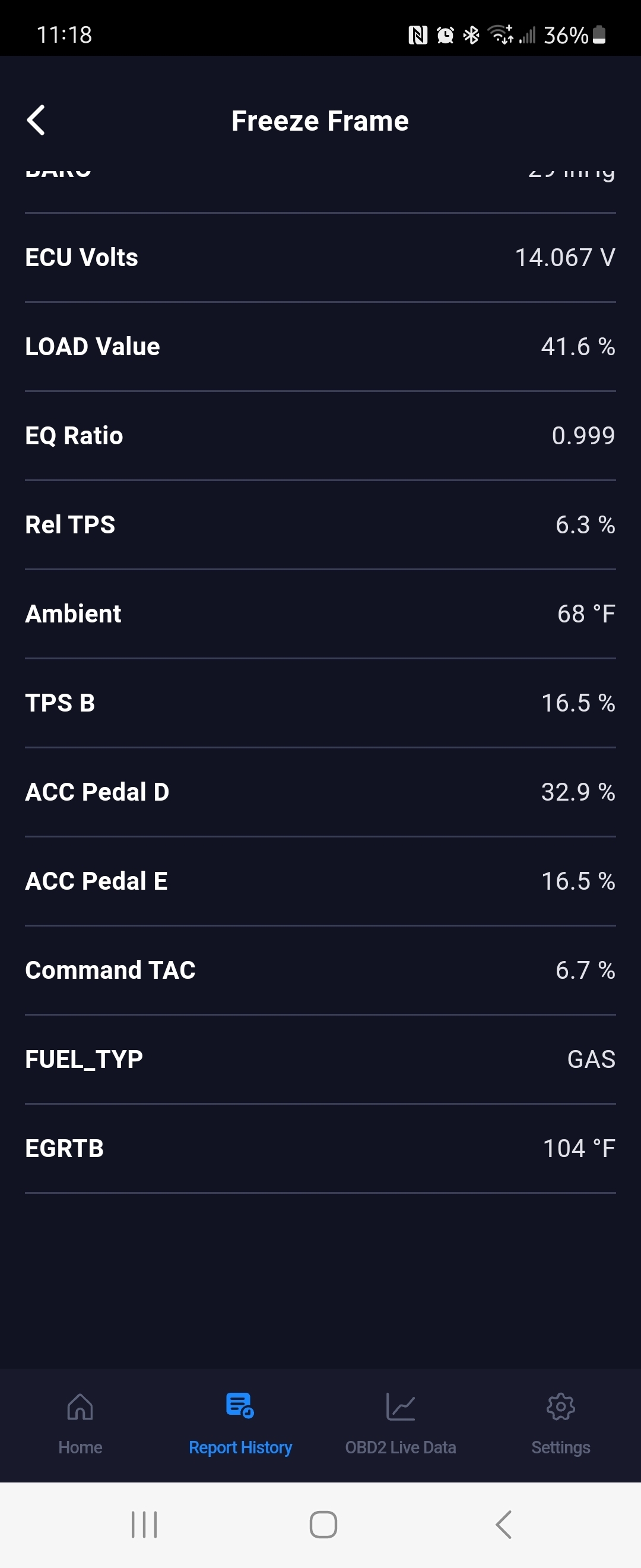Select the EGRTB 104 °F value
Viewport: 641px width, 1568px height.
(x=578, y=1149)
